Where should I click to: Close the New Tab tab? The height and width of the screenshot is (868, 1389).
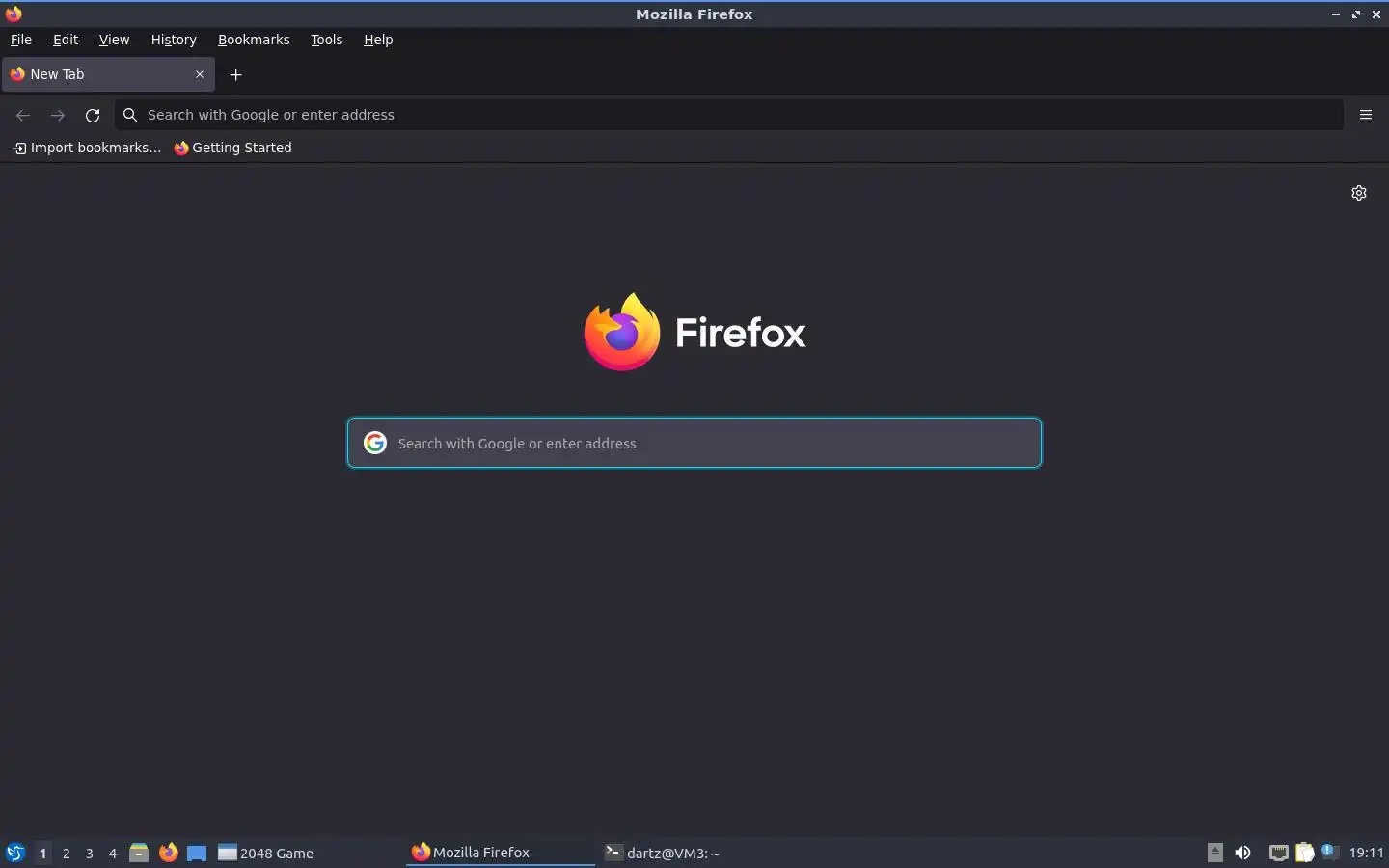tap(200, 74)
